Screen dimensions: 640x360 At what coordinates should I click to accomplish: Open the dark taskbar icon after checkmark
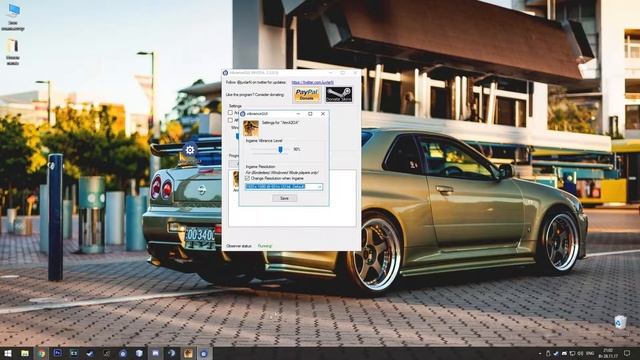[107, 353]
